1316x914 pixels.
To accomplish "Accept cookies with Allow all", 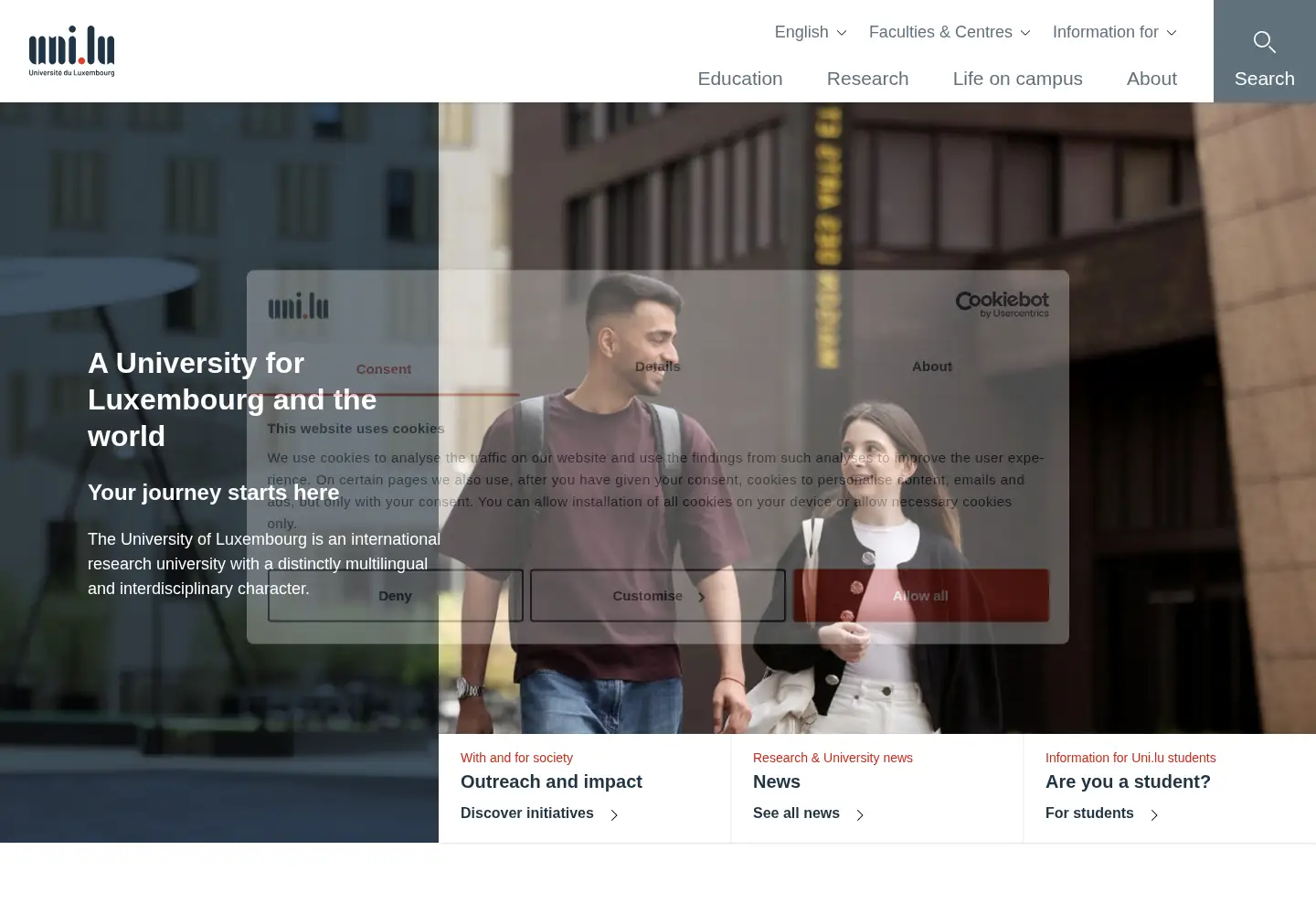I will pos(921,596).
